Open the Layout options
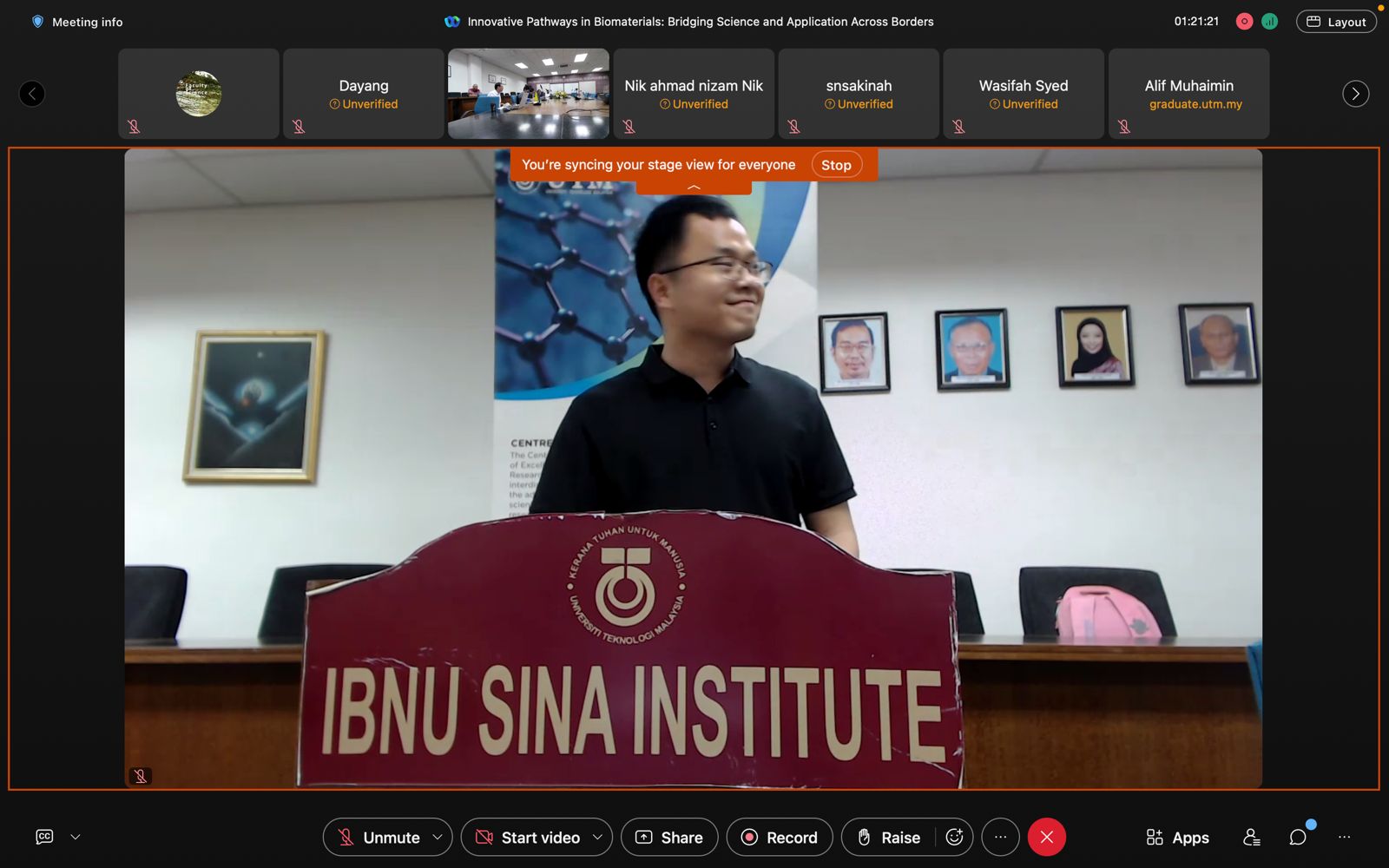 (1336, 22)
